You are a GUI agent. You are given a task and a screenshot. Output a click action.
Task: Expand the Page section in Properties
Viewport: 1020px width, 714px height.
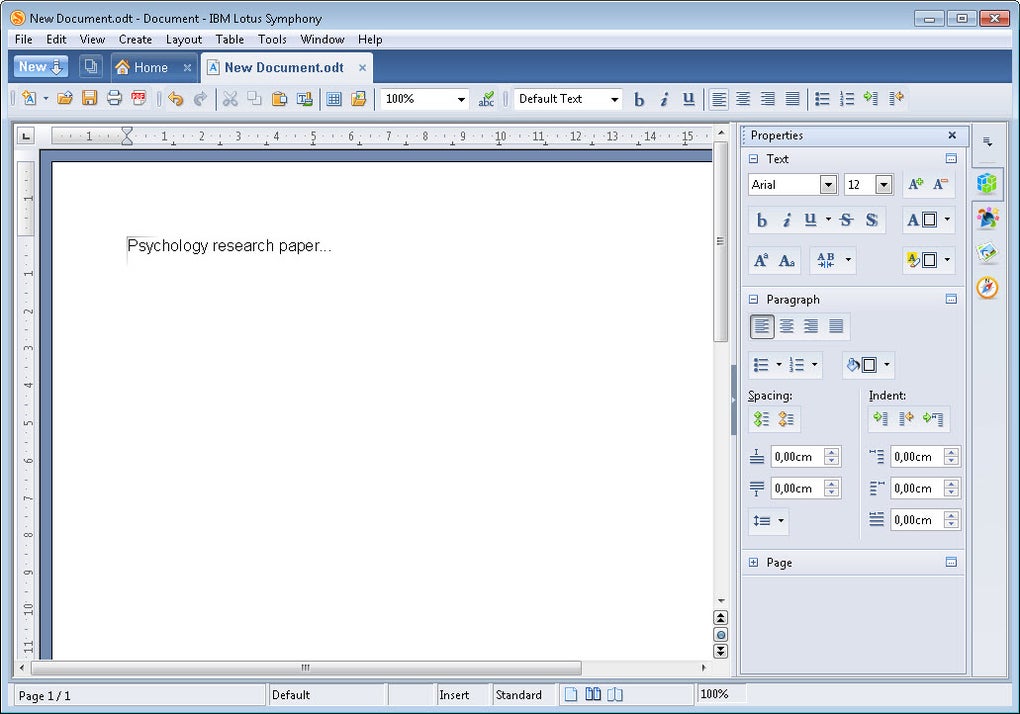pyautogui.click(x=753, y=562)
